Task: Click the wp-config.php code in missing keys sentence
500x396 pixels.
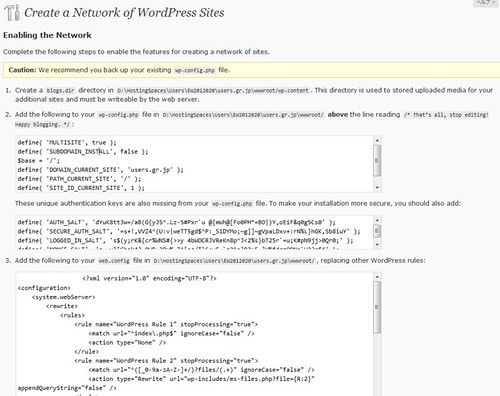Action: (232, 203)
